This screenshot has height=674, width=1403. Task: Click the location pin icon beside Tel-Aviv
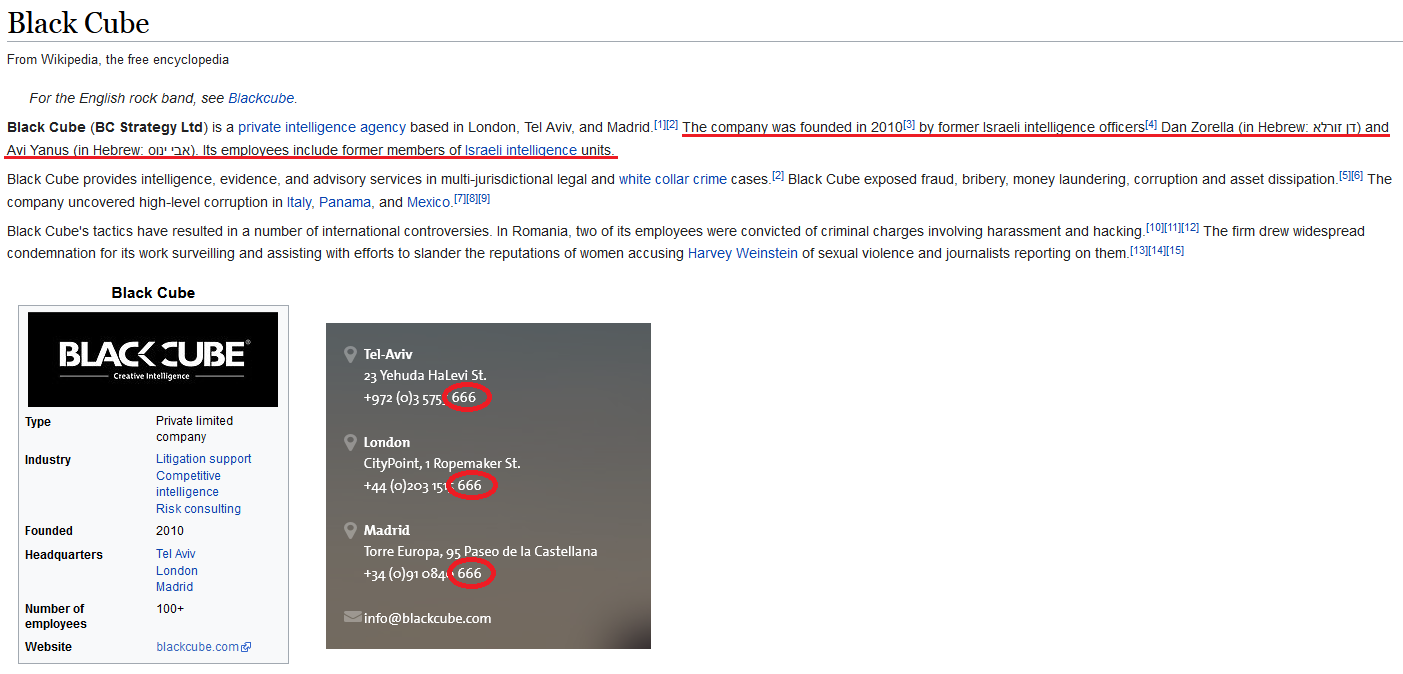pyautogui.click(x=350, y=354)
